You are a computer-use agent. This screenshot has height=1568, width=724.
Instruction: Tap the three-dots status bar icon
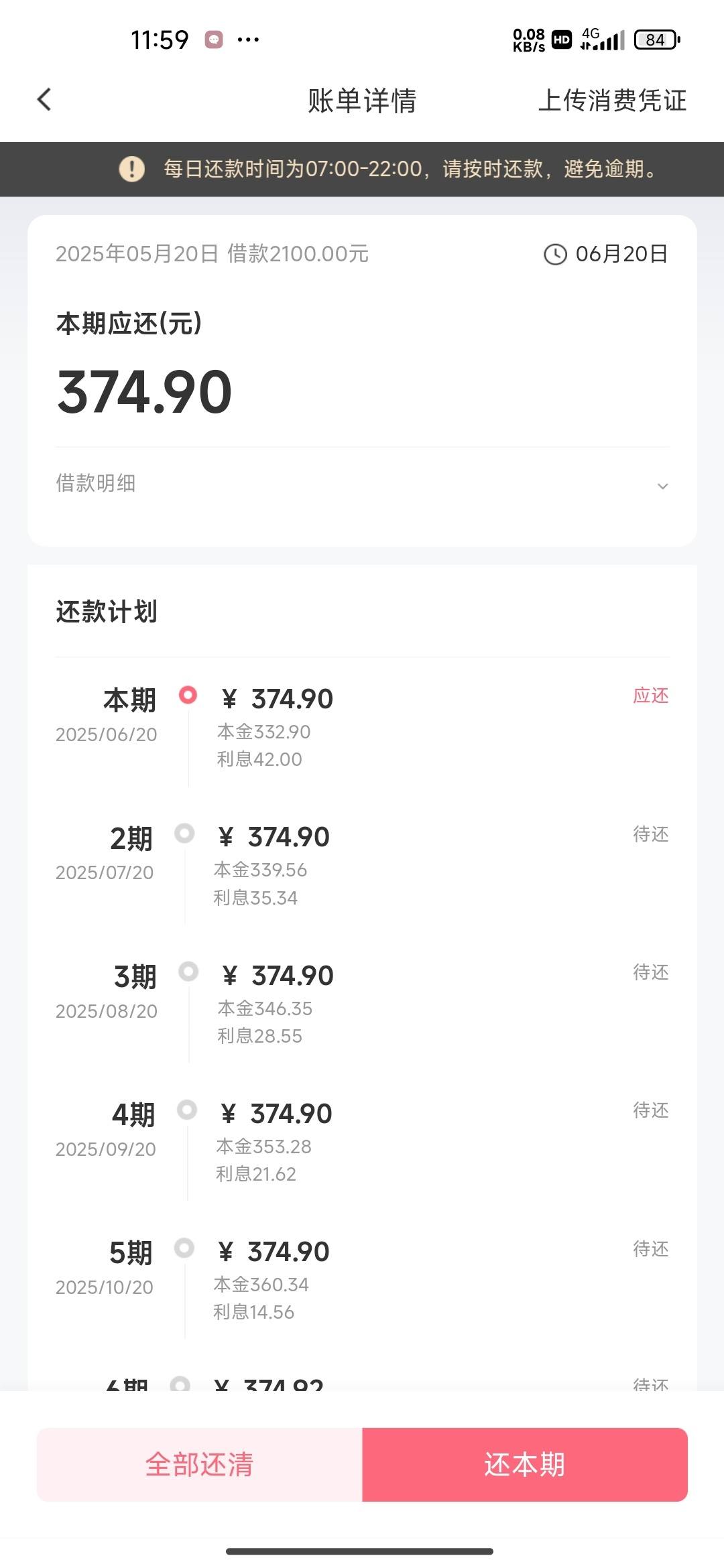pyautogui.click(x=248, y=40)
